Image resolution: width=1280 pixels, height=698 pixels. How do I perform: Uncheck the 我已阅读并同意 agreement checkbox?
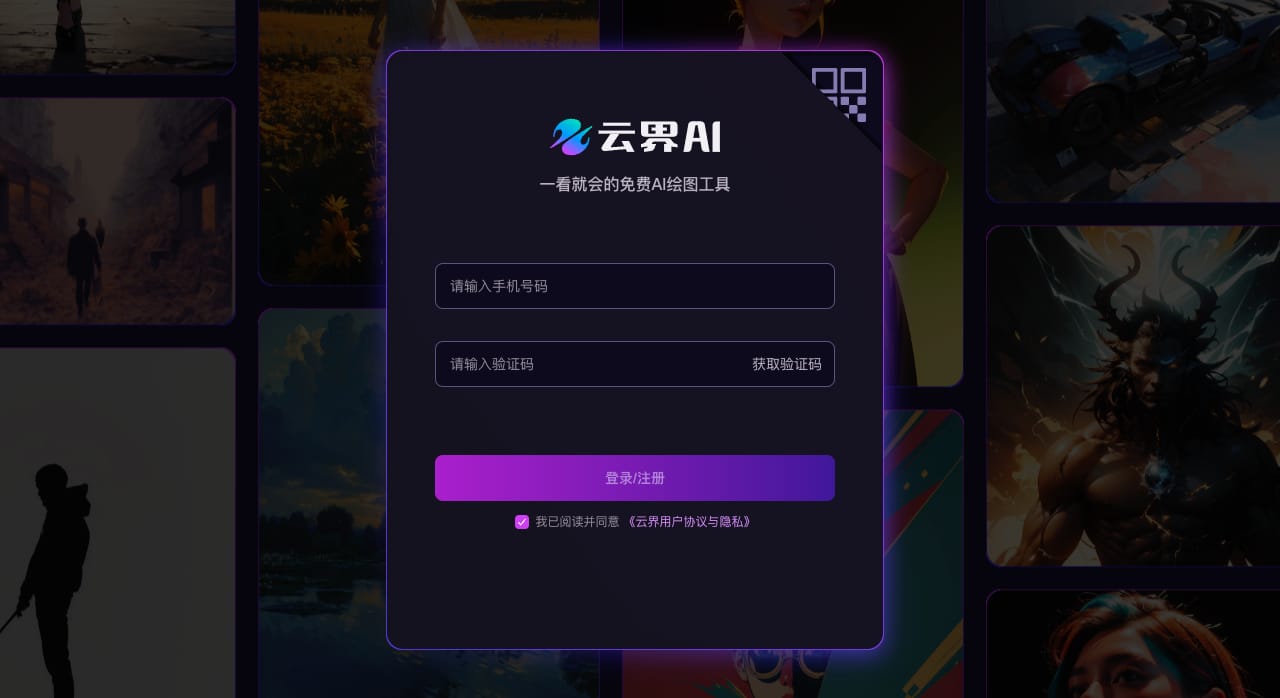coord(522,522)
